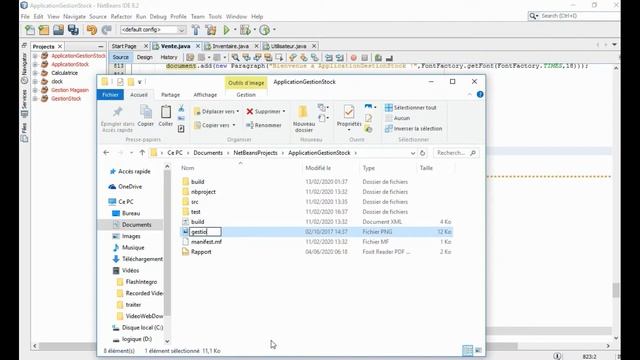Image resolution: width=640 pixels, height=360 pixels.
Task: Open editor History view button
Action: (169, 58)
